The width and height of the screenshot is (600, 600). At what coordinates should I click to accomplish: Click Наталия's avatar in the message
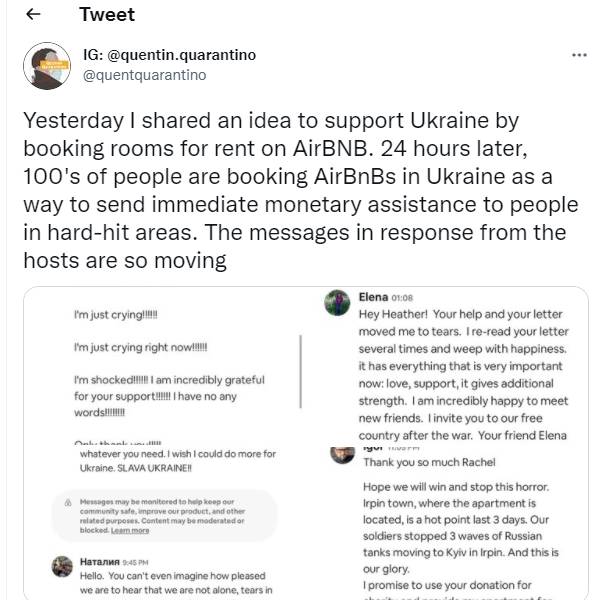(61, 566)
